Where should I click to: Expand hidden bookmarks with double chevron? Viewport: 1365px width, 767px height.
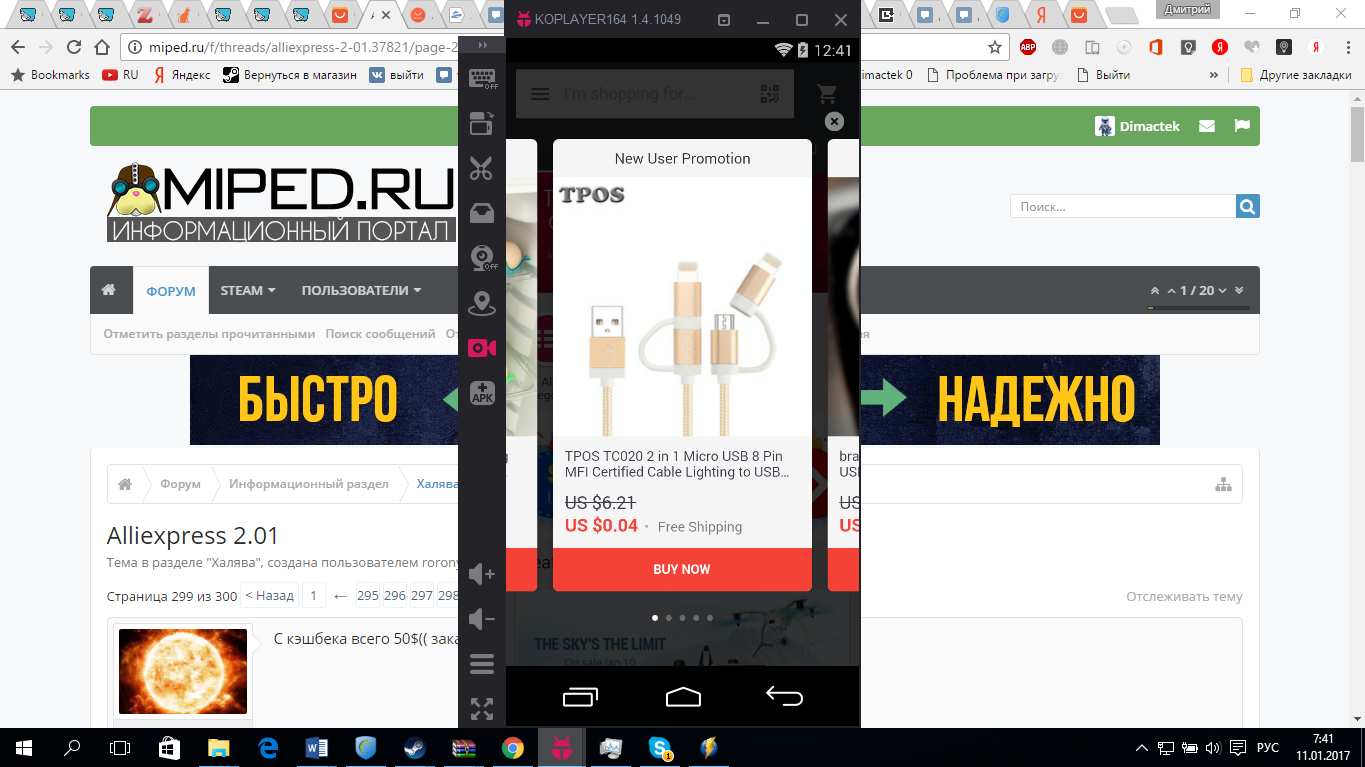tap(1214, 75)
